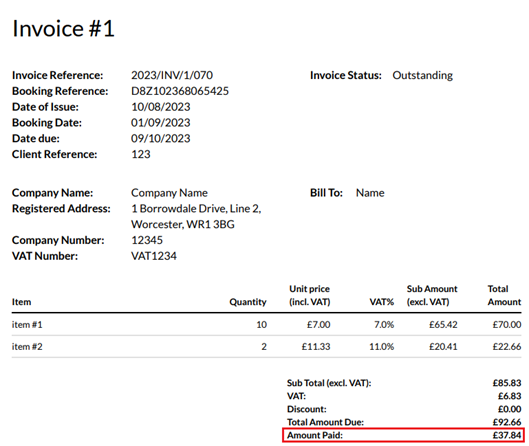Screen dimensions: 529x446
Task: Click the Quantity column header
Action: (248, 302)
